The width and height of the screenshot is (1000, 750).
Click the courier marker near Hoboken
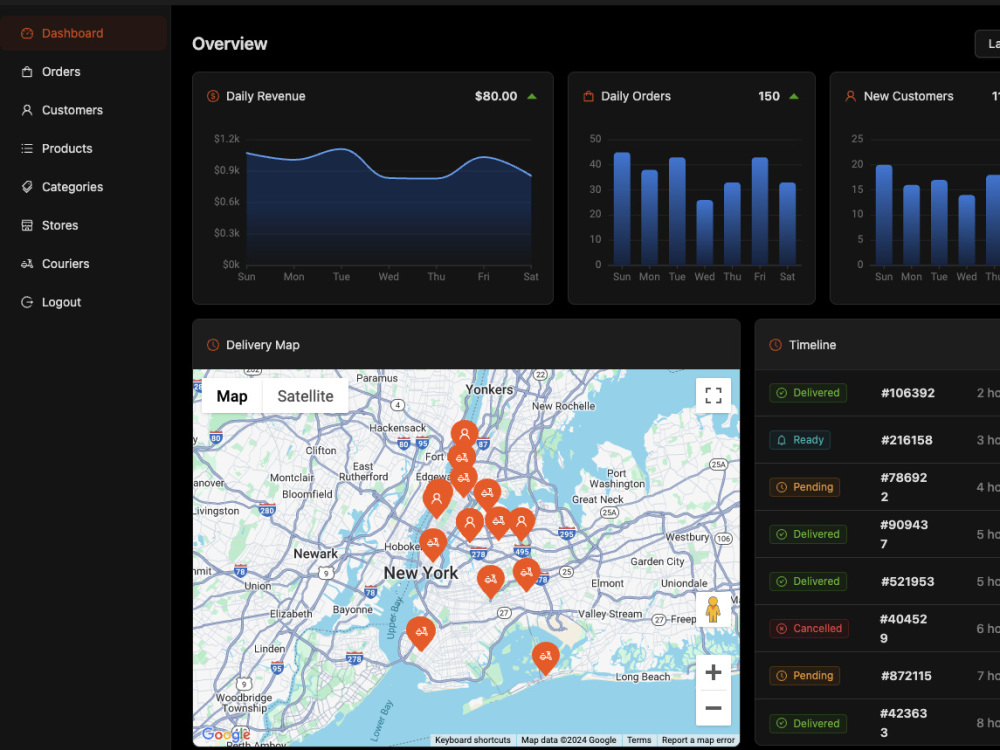click(433, 543)
